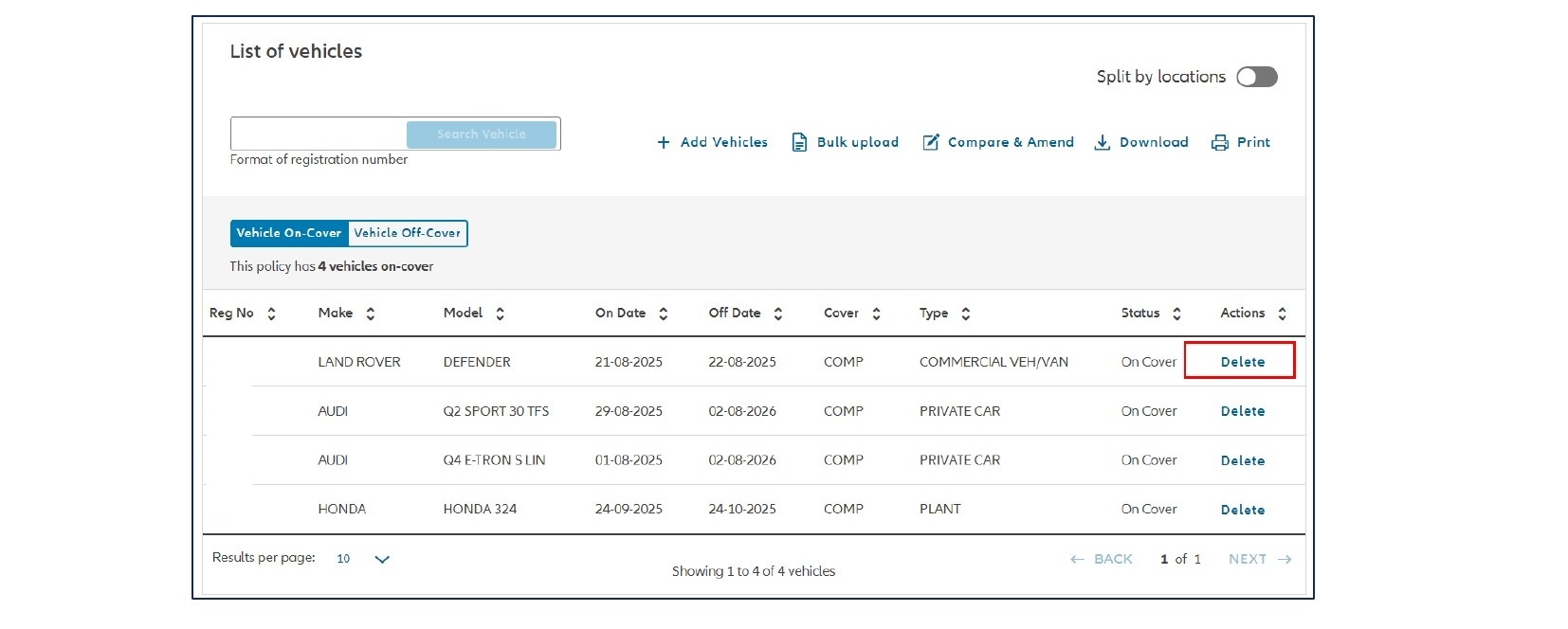Click the Print printer icon
This screenshot has width=1568, height=629.
[1220, 143]
